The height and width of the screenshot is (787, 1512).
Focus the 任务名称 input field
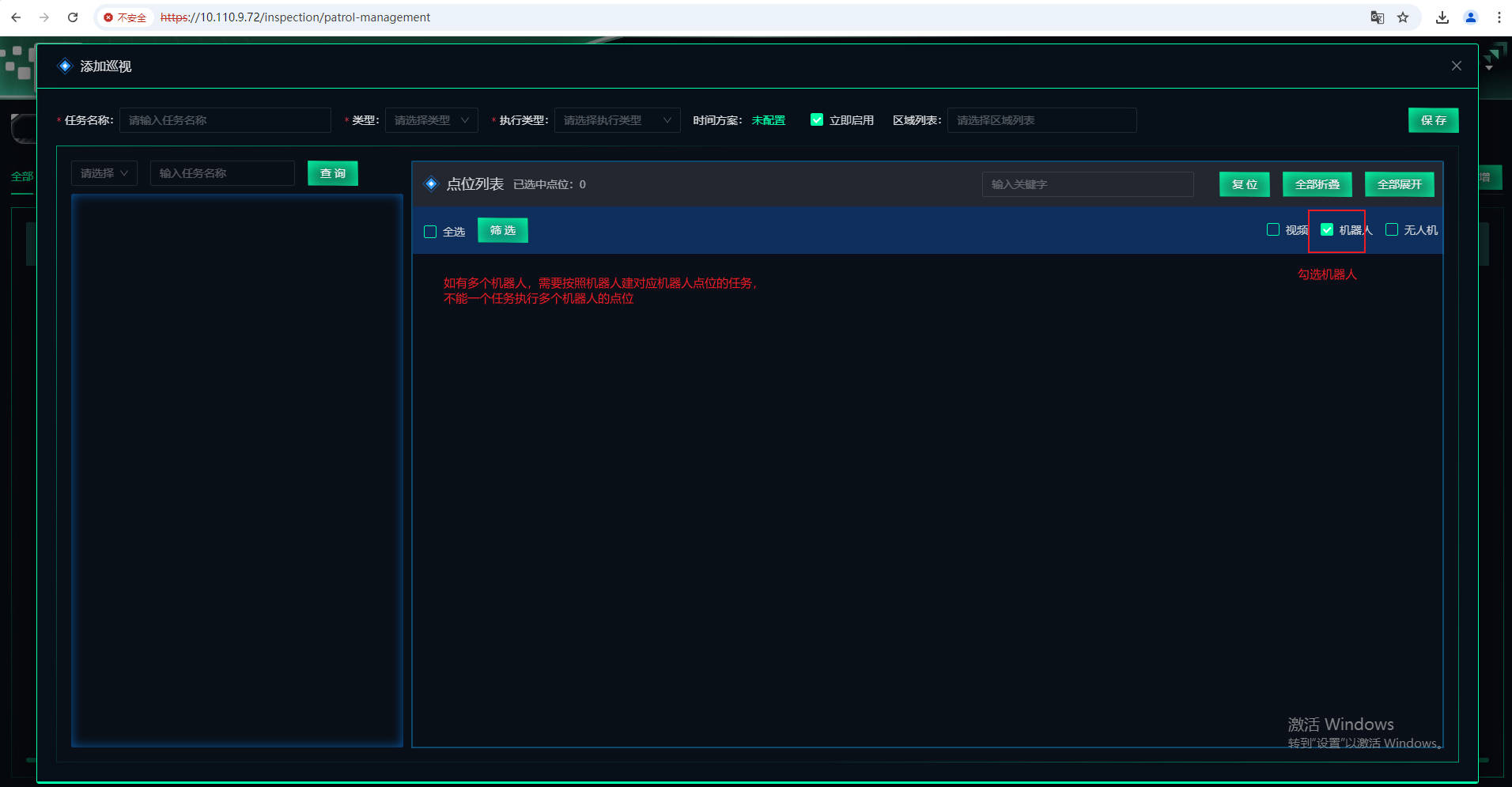pos(225,120)
